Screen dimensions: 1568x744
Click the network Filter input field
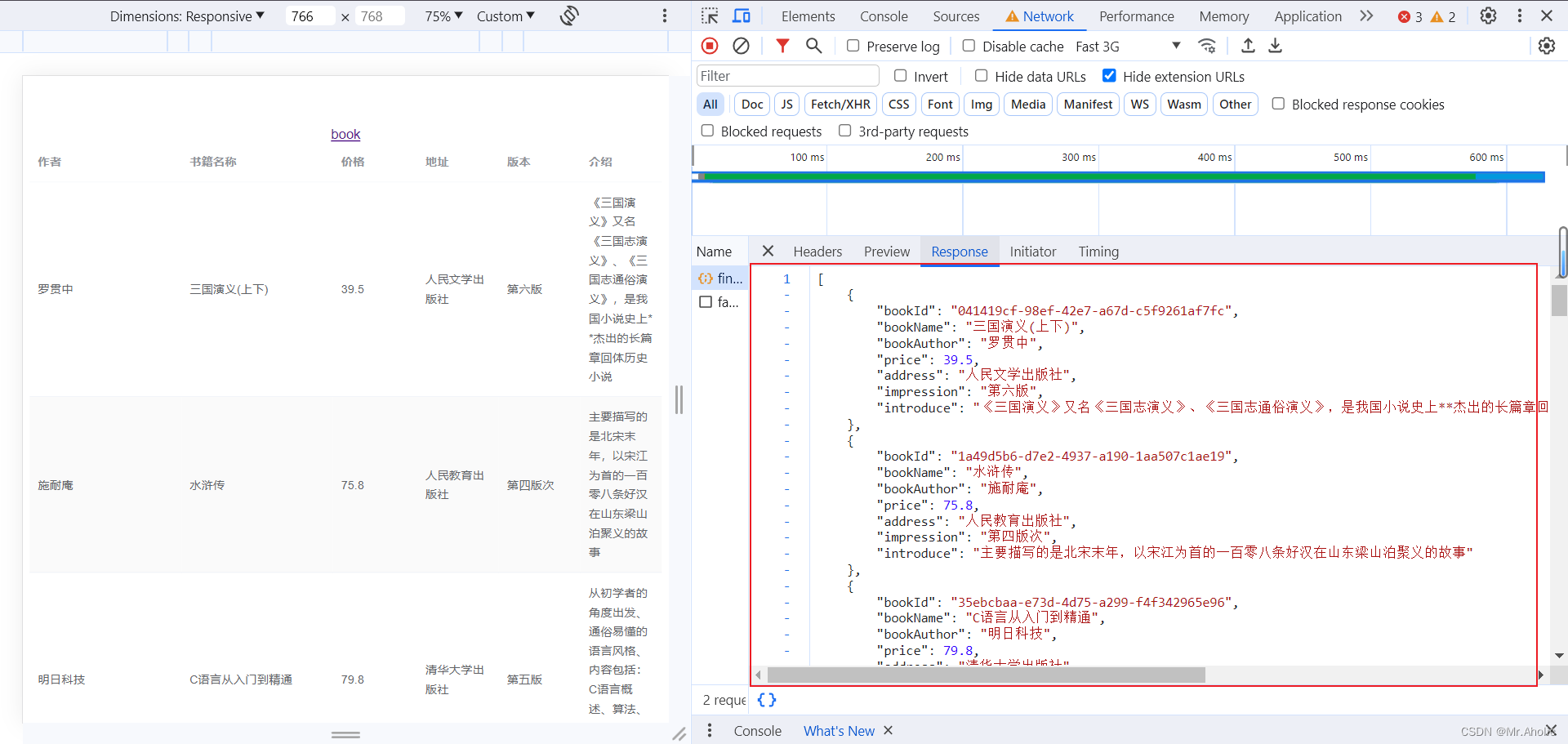[786, 75]
